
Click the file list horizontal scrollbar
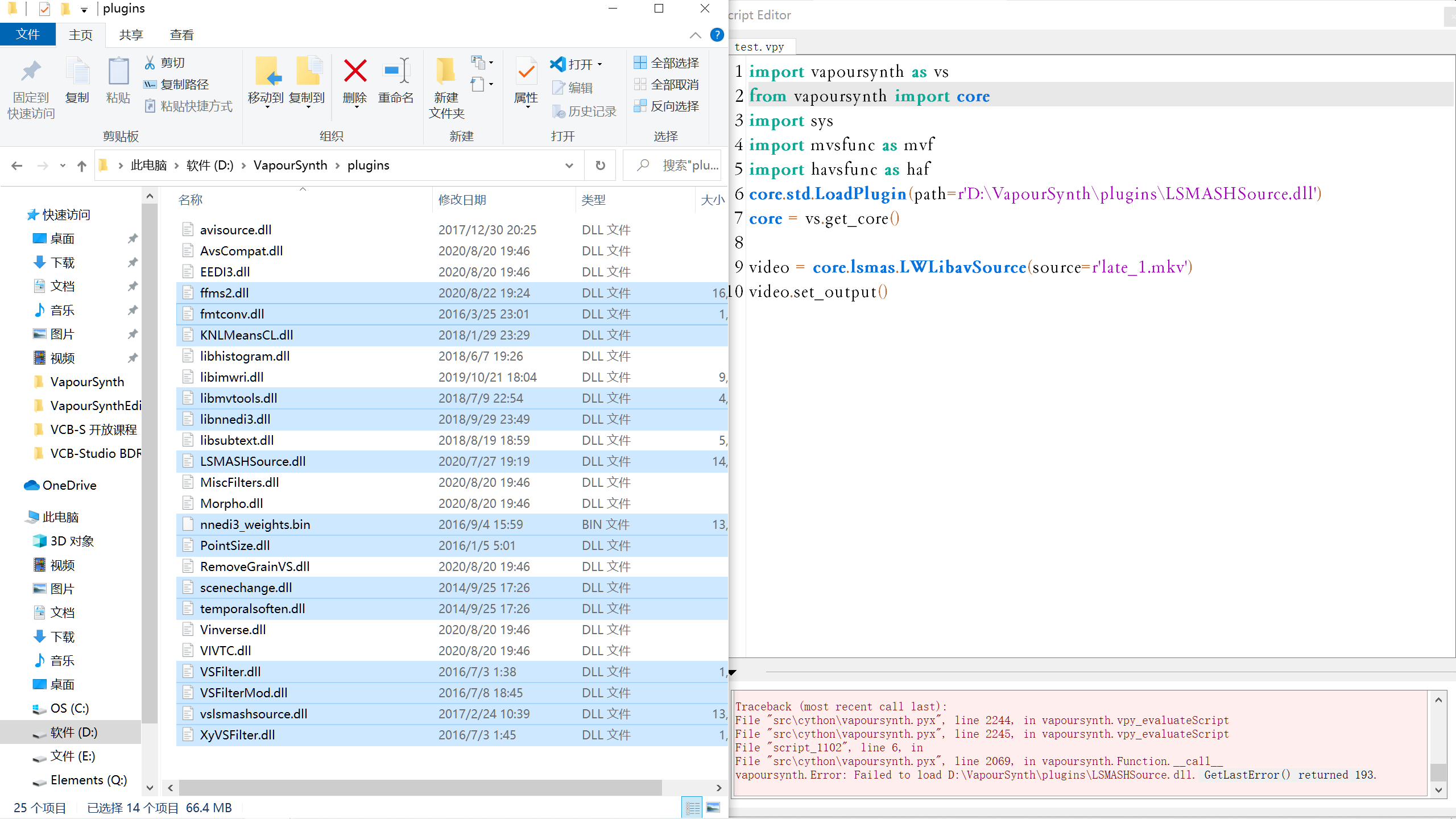[x=420, y=788]
